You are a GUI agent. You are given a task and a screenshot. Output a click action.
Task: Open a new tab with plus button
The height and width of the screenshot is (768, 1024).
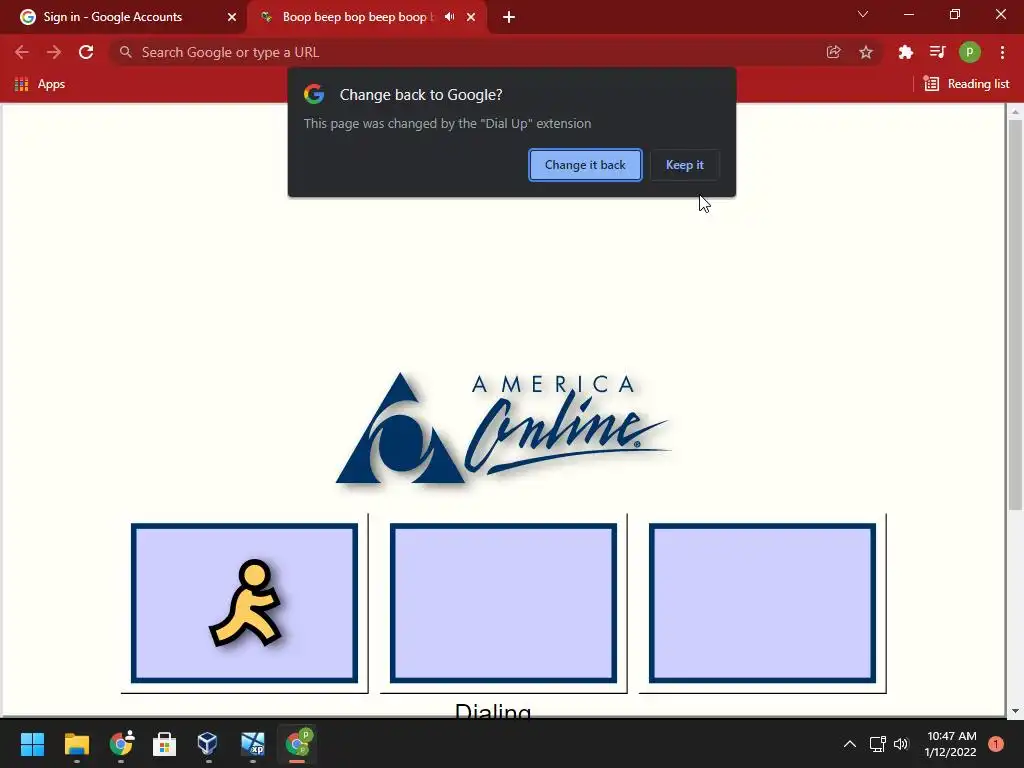[x=509, y=17]
